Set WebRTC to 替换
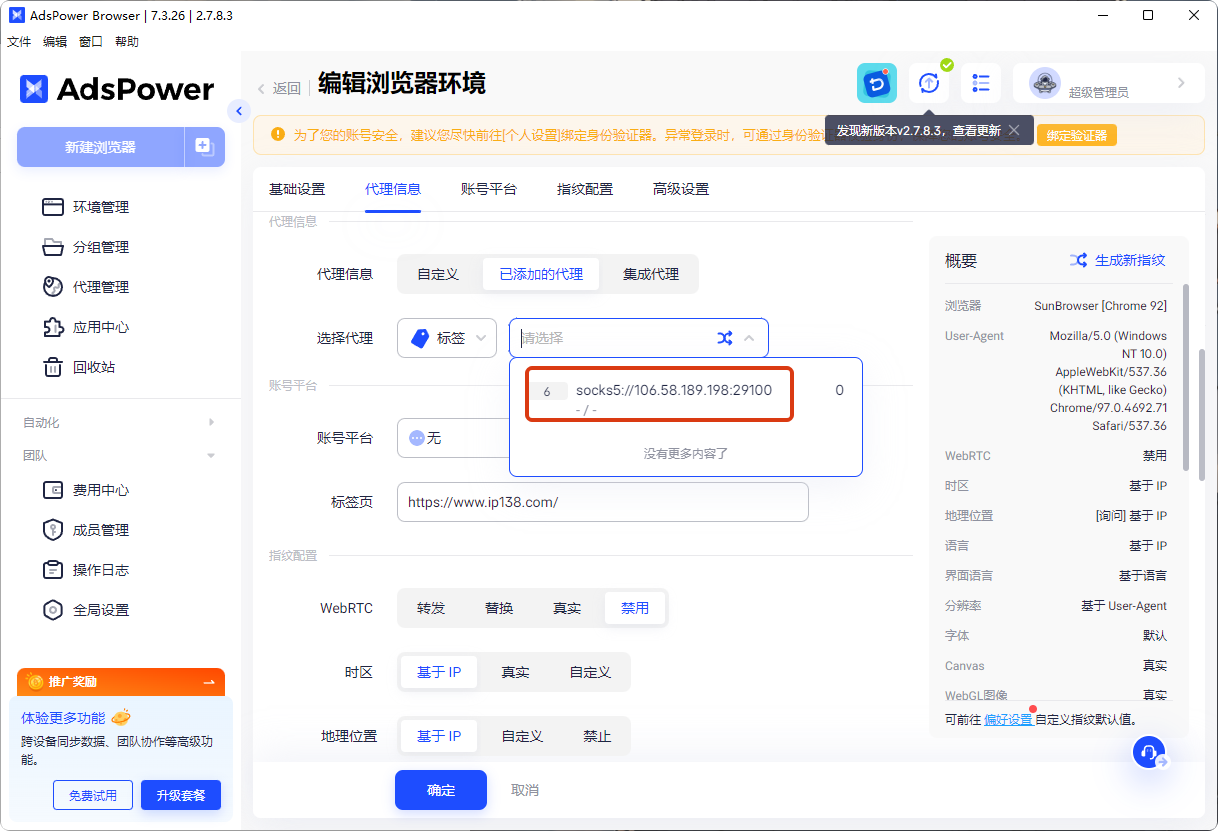Viewport: 1218px width, 831px height. (x=499, y=608)
